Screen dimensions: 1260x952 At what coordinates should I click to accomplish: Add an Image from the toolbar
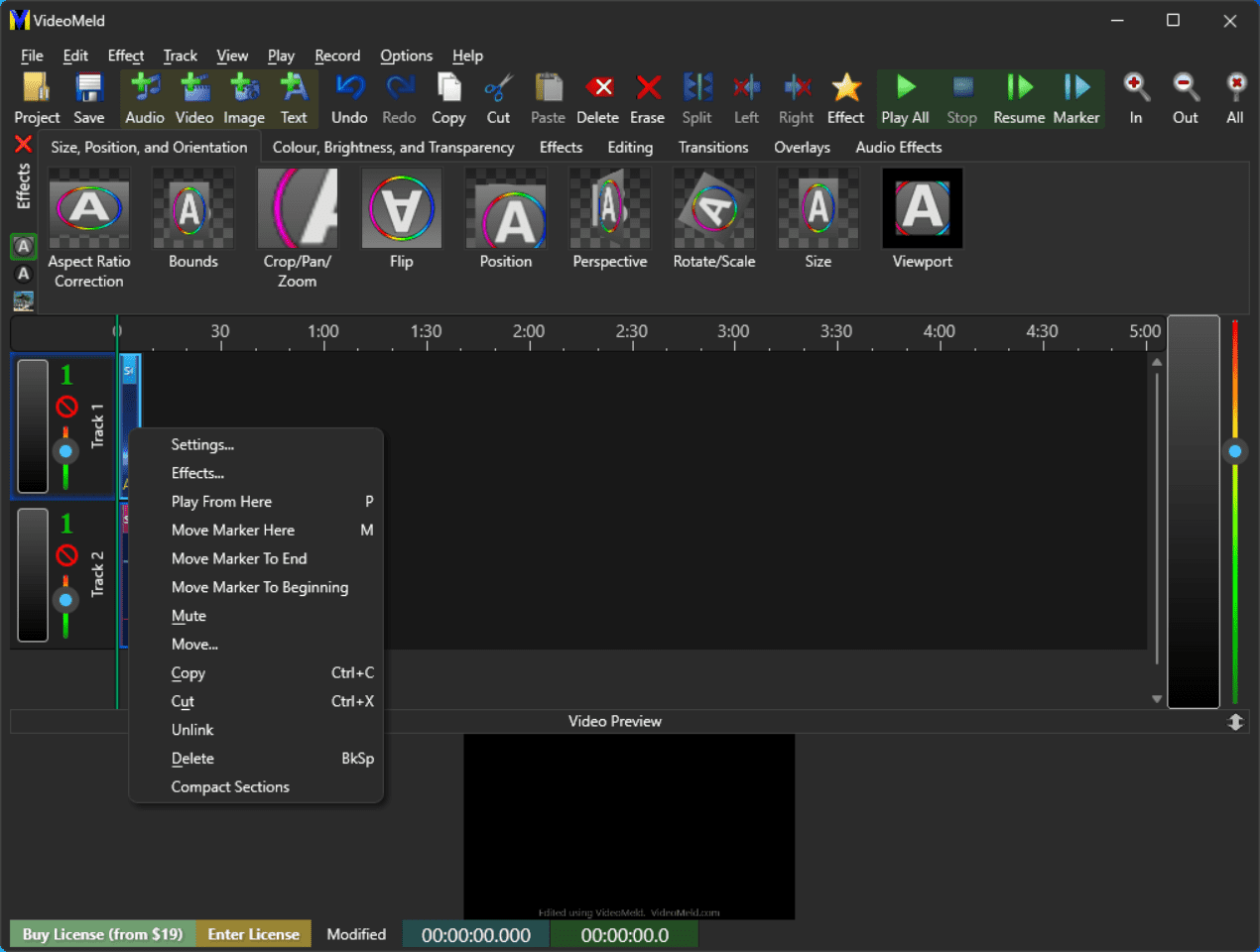pyautogui.click(x=244, y=98)
